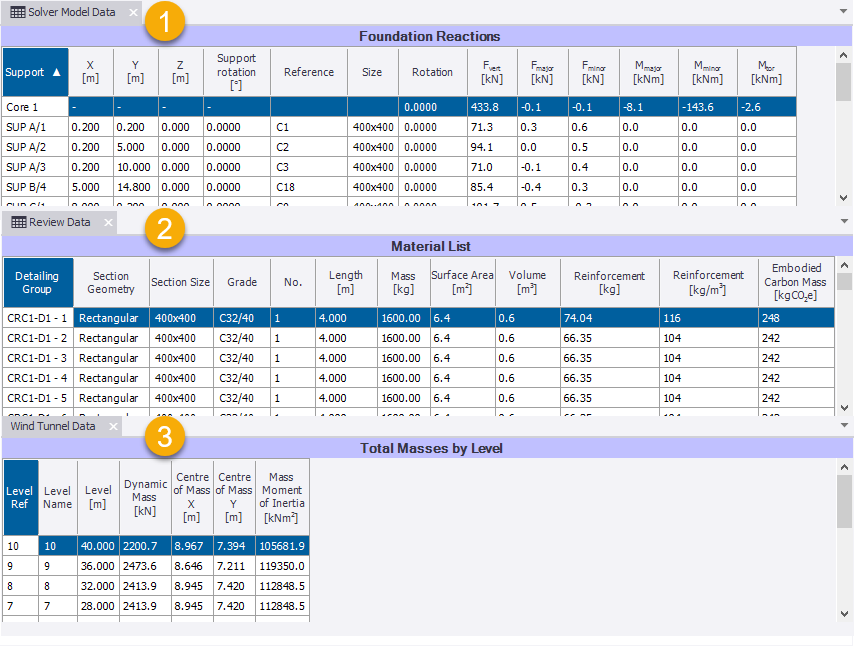Click the Surface Area column header

462,282
